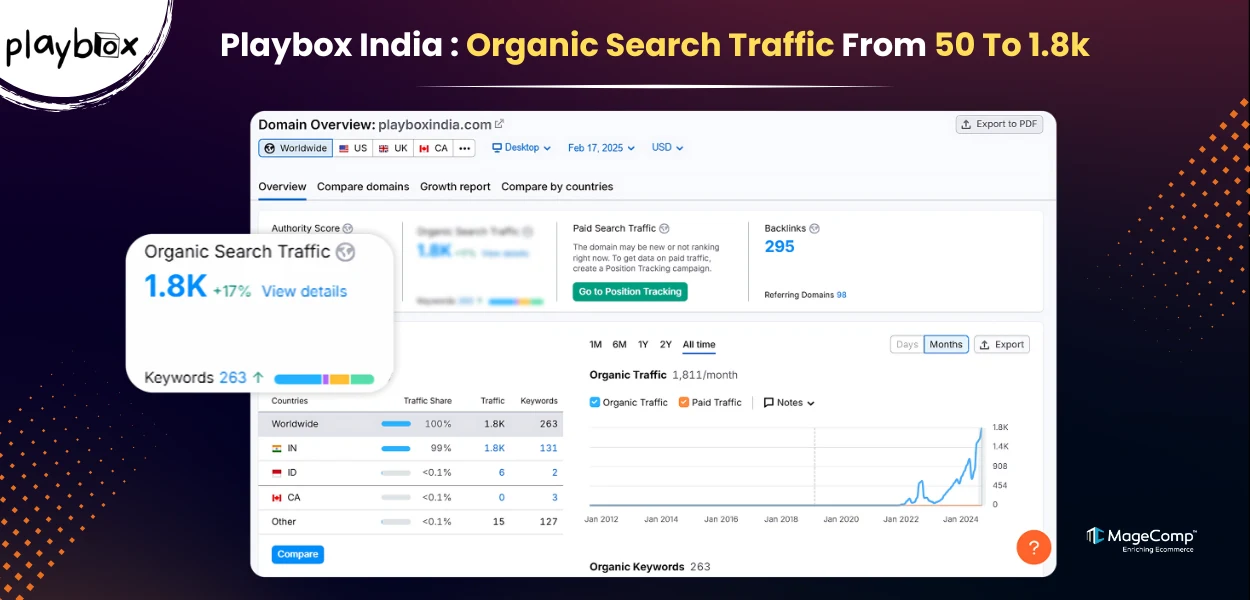Open the playboxindia.com external link icon
The image size is (1250, 600).
pos(498,124)
